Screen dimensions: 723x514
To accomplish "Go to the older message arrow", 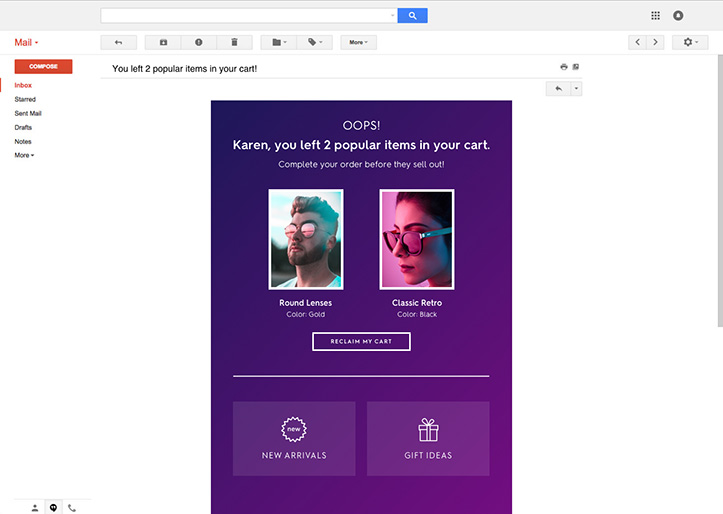I will 655,42.
